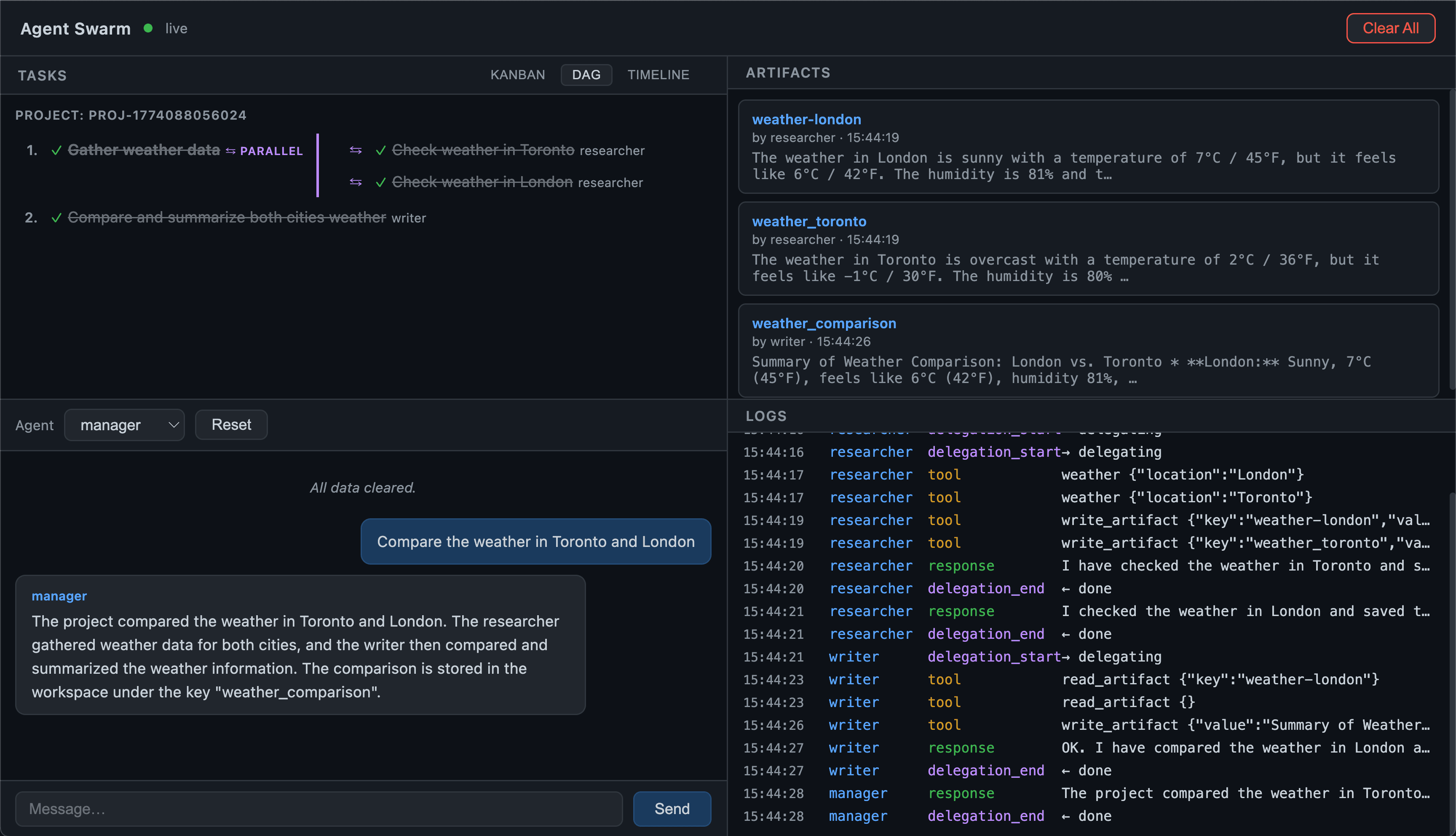Viewport: 1456px width, 836px height.
Task: Click the checkmark on Check weather in Toronto
Action: pos(380,150)
